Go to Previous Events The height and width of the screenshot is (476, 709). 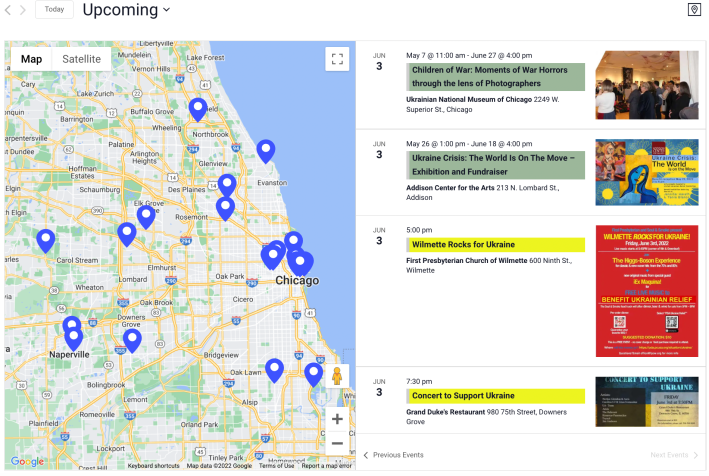point(393,455)
